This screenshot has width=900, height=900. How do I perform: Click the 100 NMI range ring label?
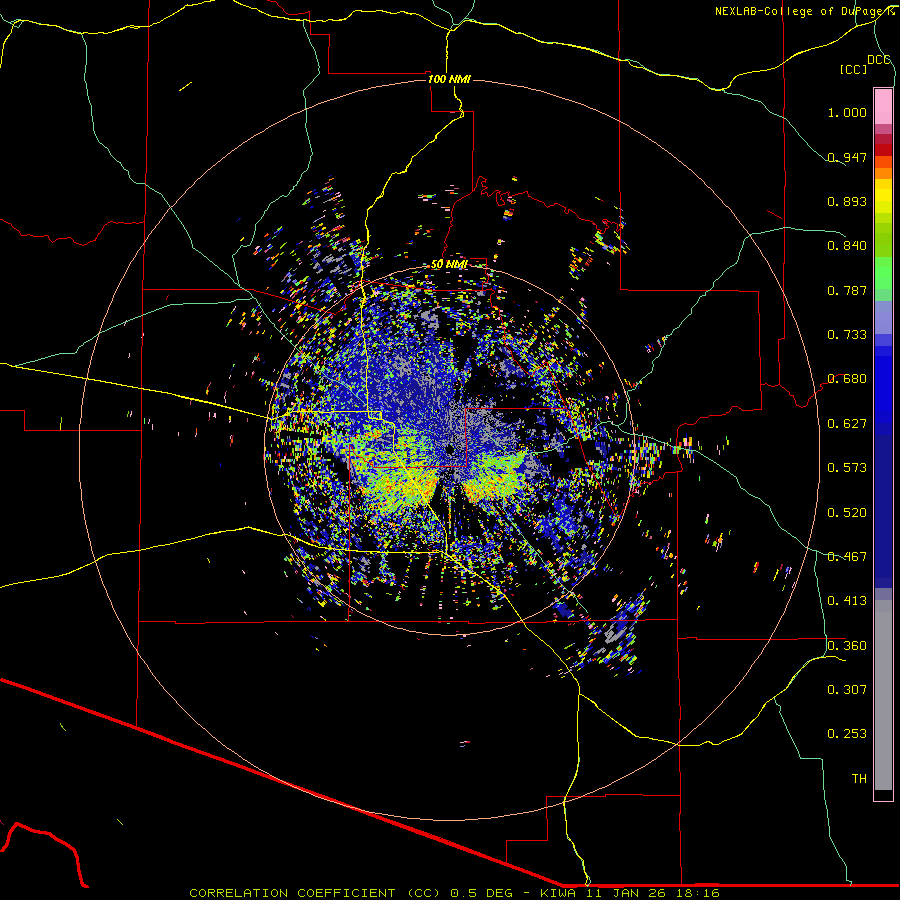coord(449,79)
